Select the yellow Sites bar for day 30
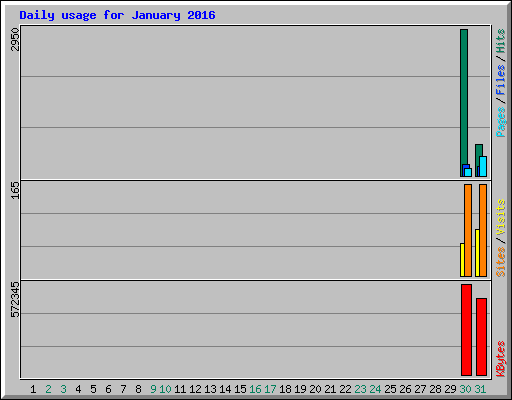Image resolution: width=512 pixels, height=400 pixels. (x=462, y=260)
